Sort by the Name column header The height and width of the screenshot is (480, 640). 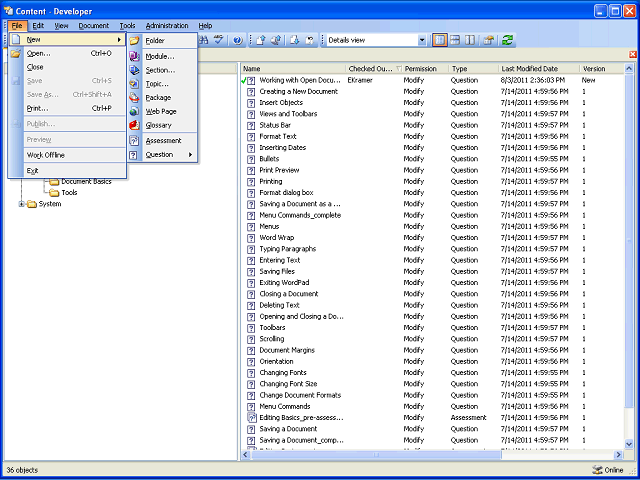coord(293,69)
